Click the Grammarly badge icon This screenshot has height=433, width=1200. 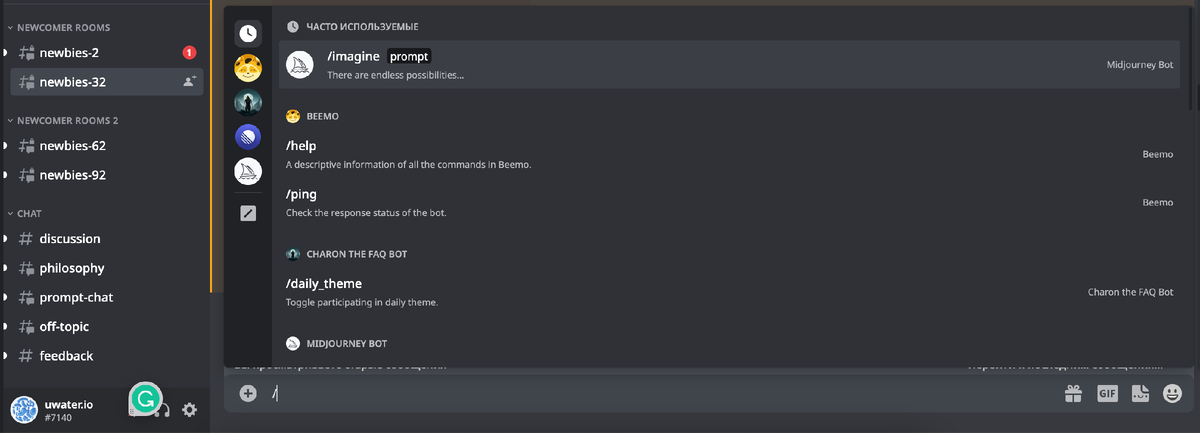[145, 400]
